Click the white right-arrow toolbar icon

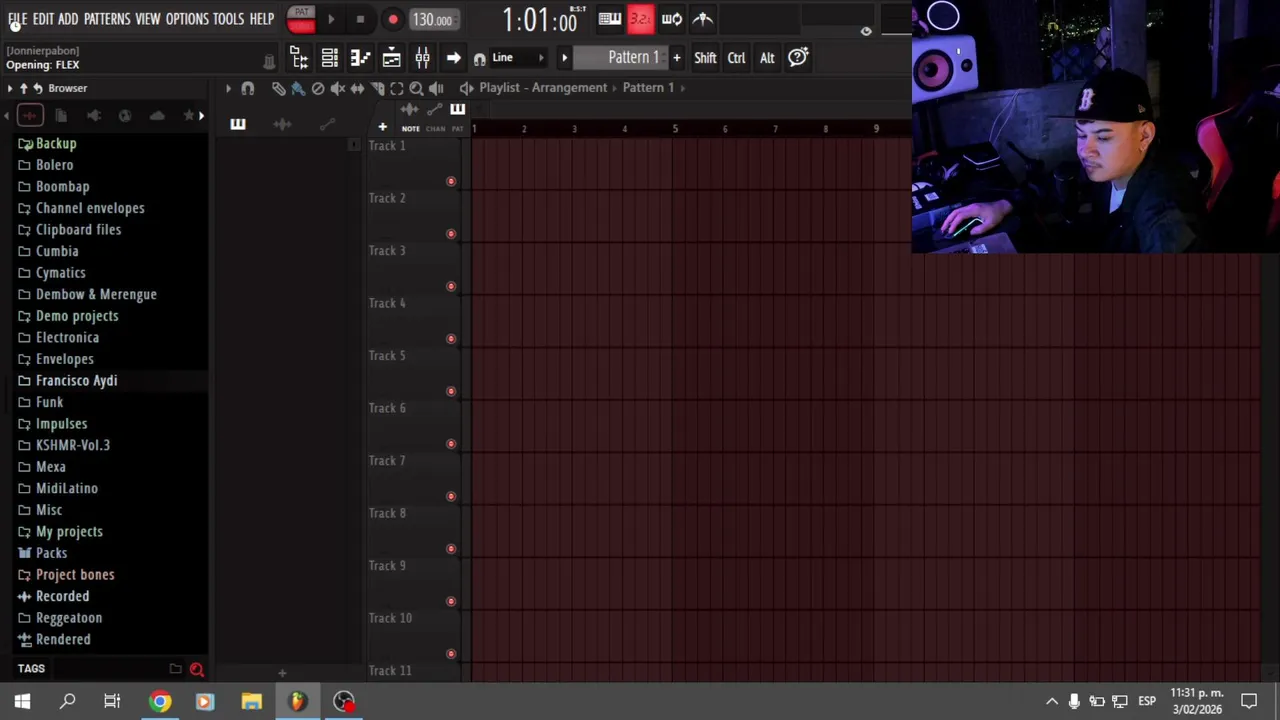point(453,58)
